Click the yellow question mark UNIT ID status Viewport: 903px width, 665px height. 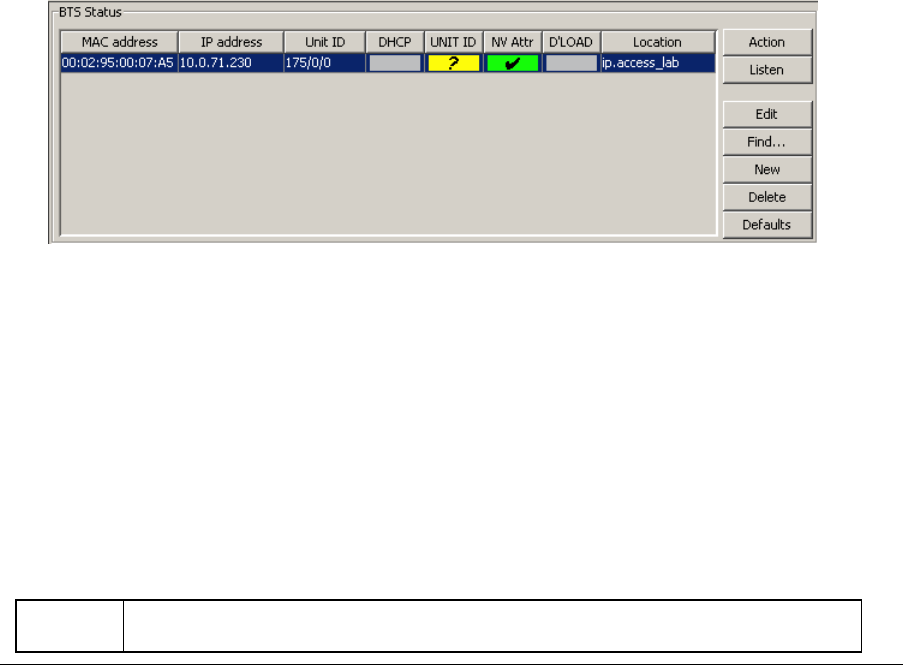point(454,63)
